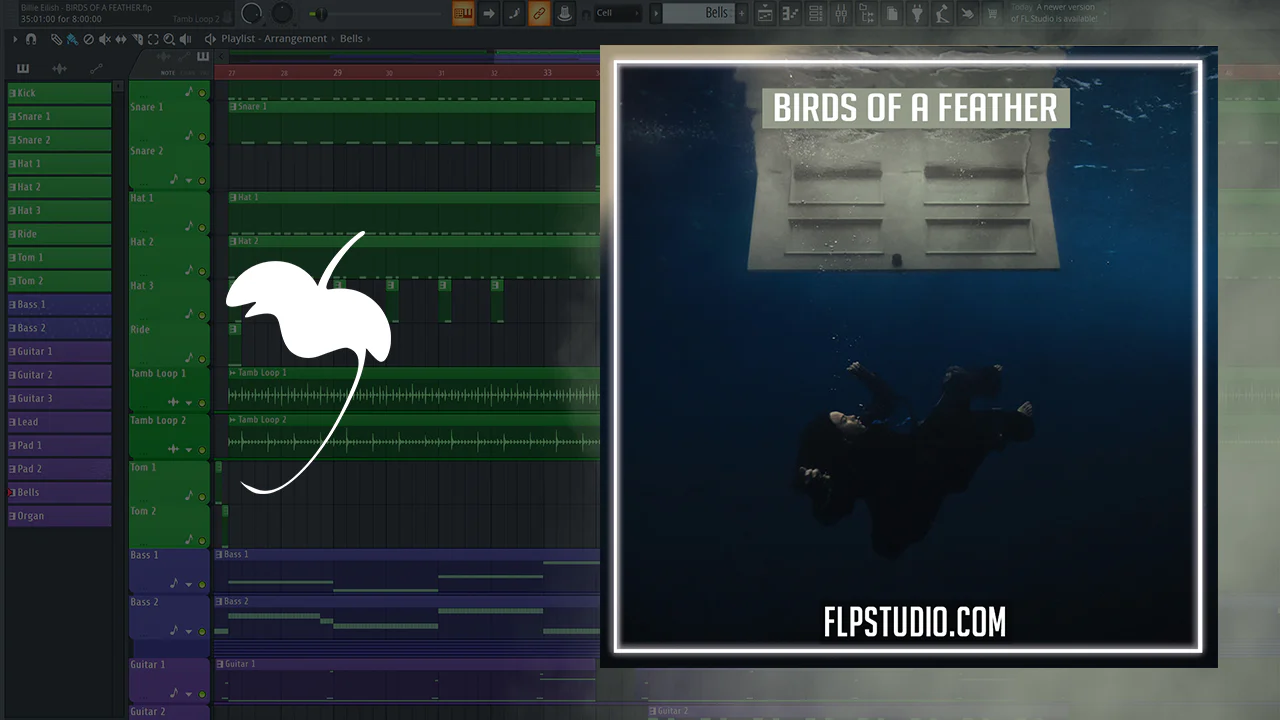Mute the Snare 2 track
The image size is (1280, 720).
[x=202, y=181]
